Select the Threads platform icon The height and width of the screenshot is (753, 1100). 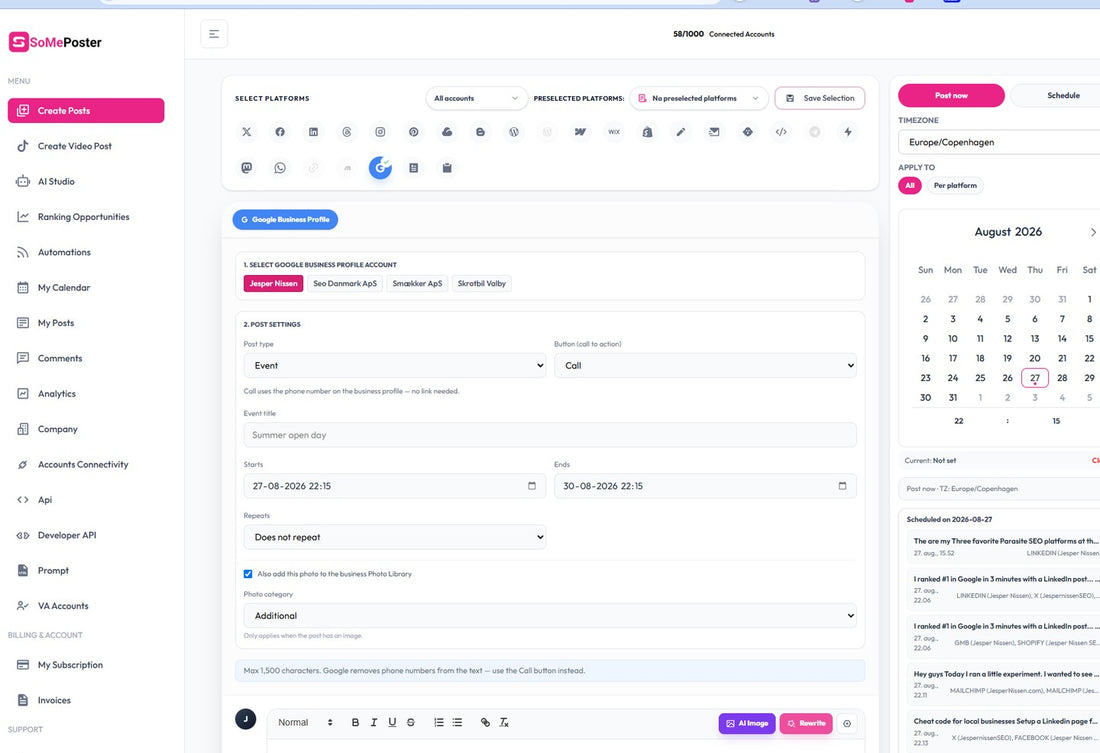[347, 132]
